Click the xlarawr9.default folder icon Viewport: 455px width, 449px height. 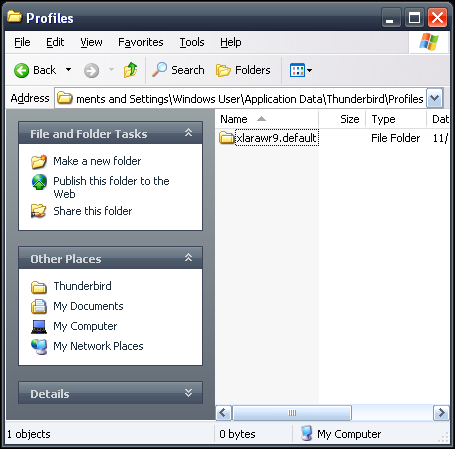coord(227,137)
